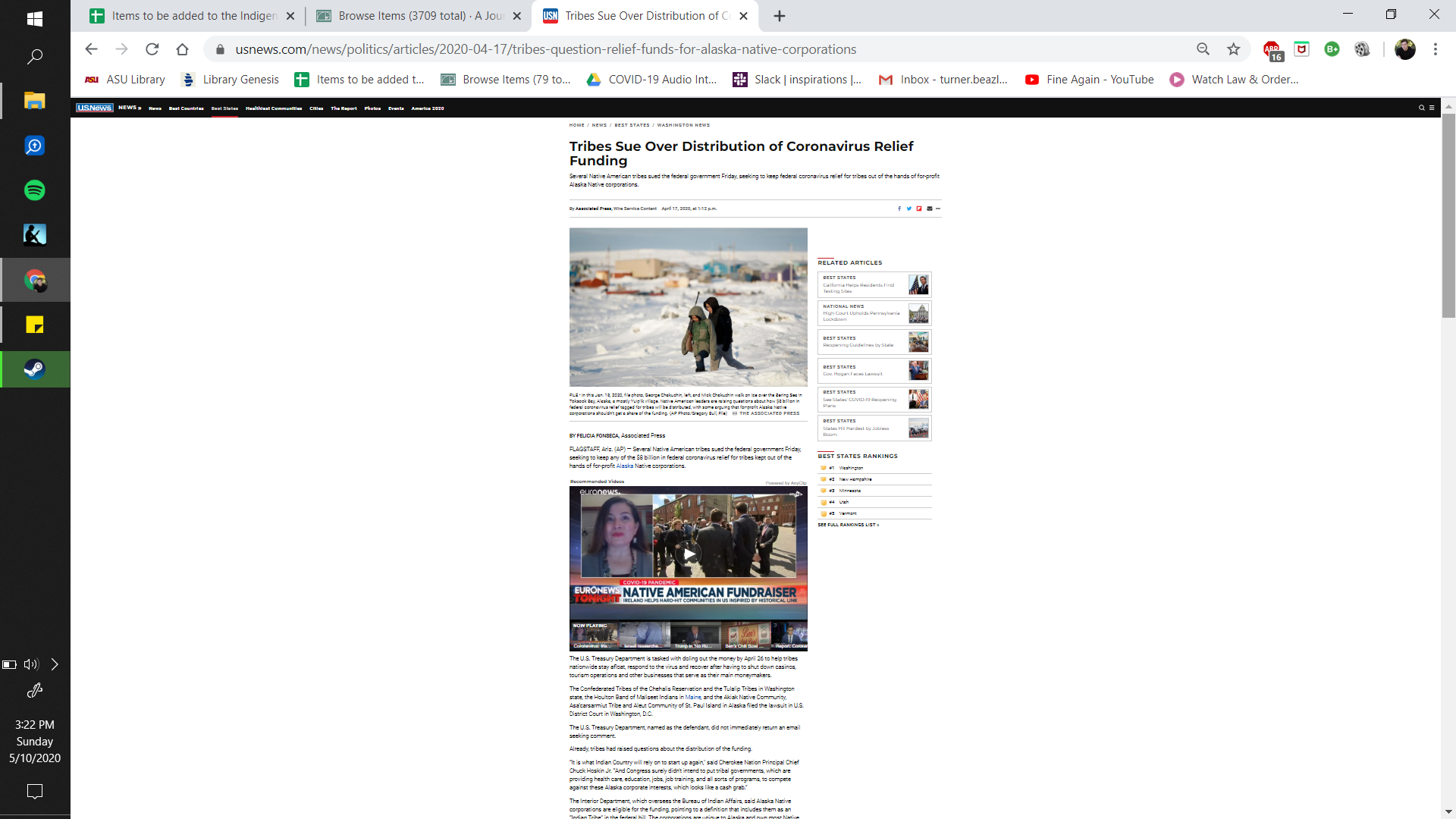The image size is (1456, 819).
Task: Show hidden system tray icons chevron
Action: (x=55, y=664)
